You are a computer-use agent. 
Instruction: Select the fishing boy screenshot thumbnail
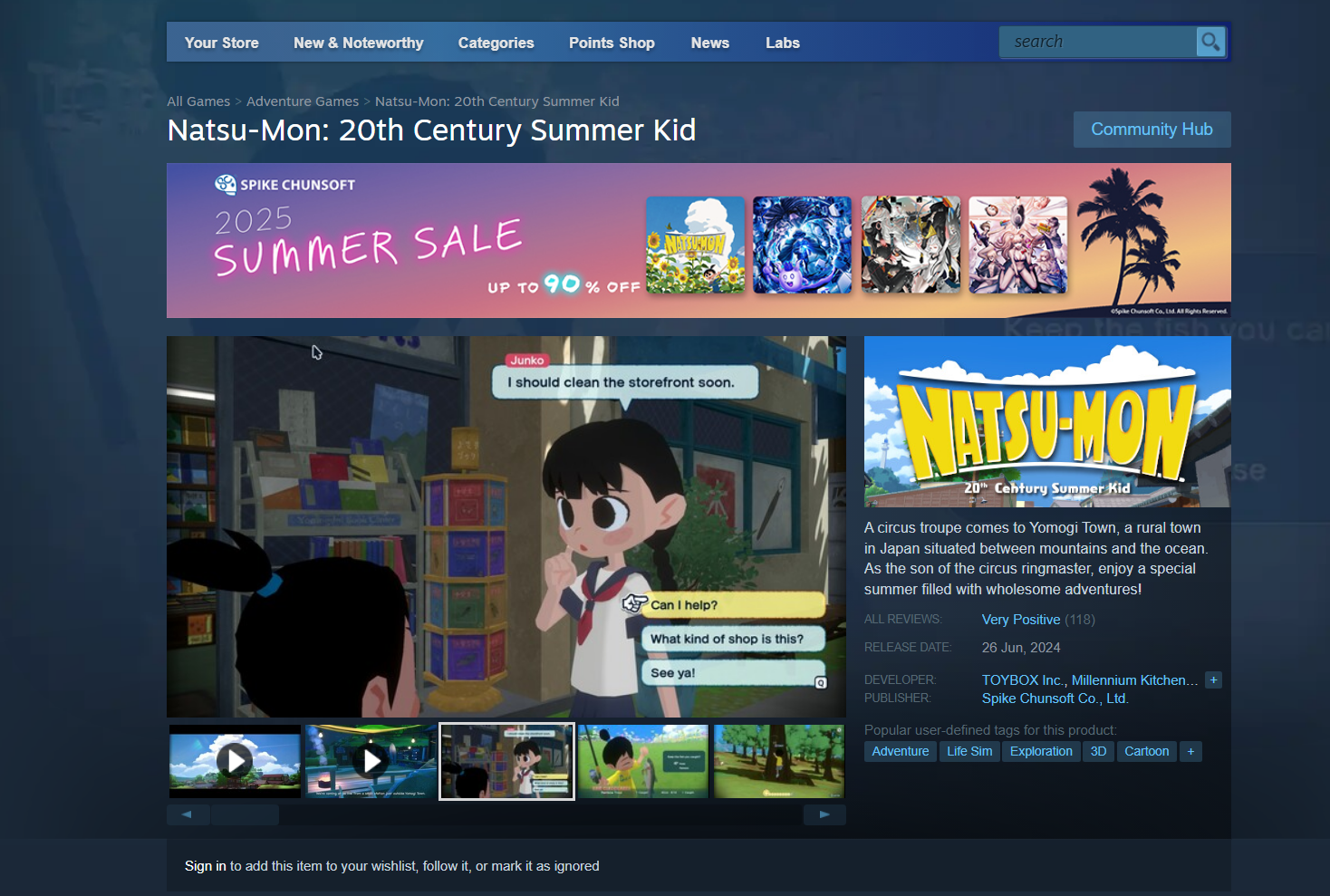click(643, 761)
